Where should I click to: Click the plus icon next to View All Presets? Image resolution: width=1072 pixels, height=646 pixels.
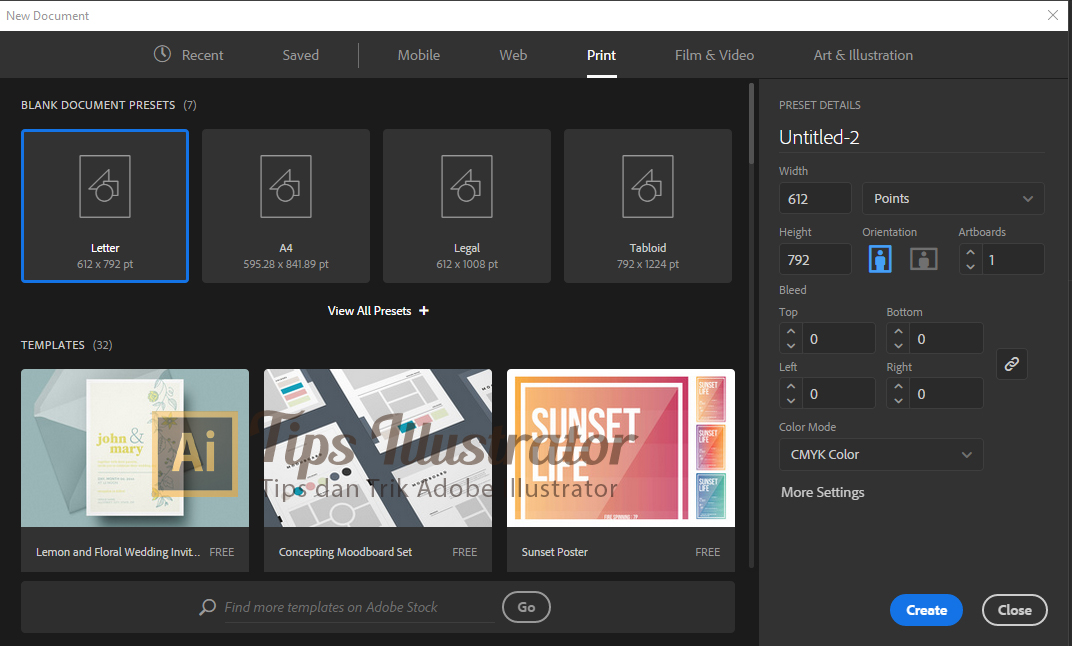[423, 310]
